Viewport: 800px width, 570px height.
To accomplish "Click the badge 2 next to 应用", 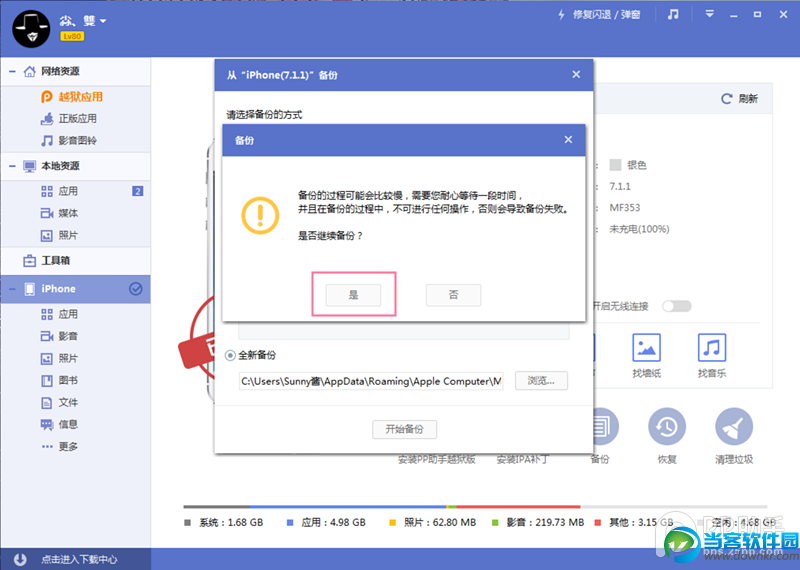I will (x=137, y=191).
